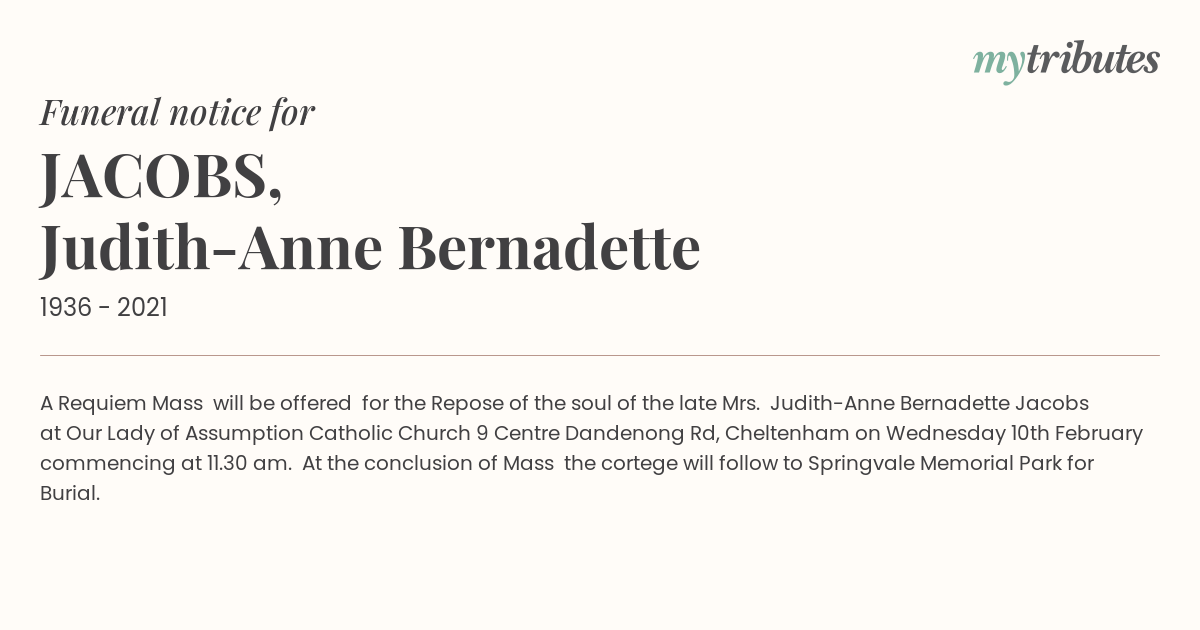Click the horizontal divider line
Viewport: 1200px width, 630px height.
[600, 355]
